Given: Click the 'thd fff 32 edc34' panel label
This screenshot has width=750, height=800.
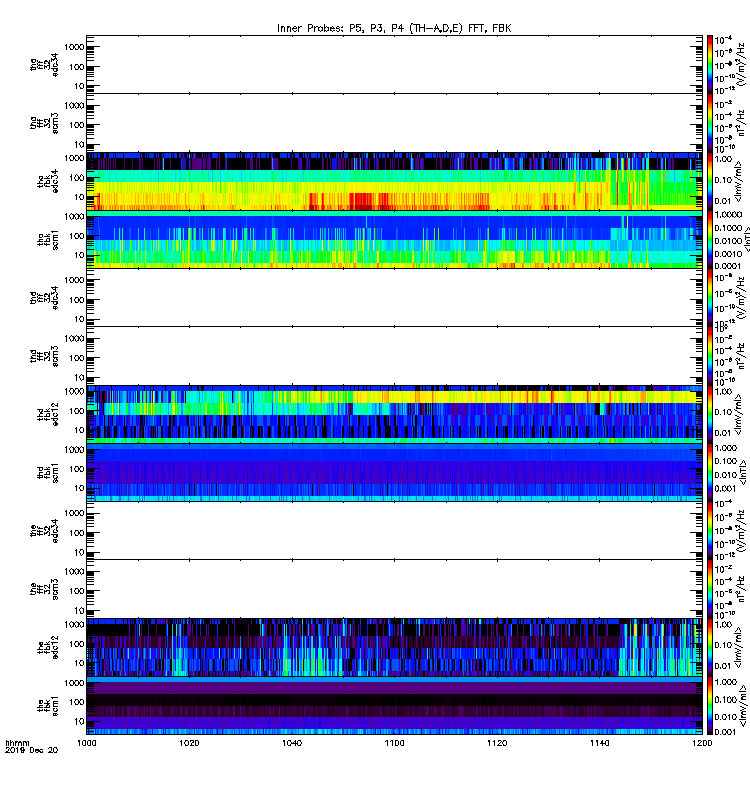Looking at the screenshot, I should (x=44, y=297).
